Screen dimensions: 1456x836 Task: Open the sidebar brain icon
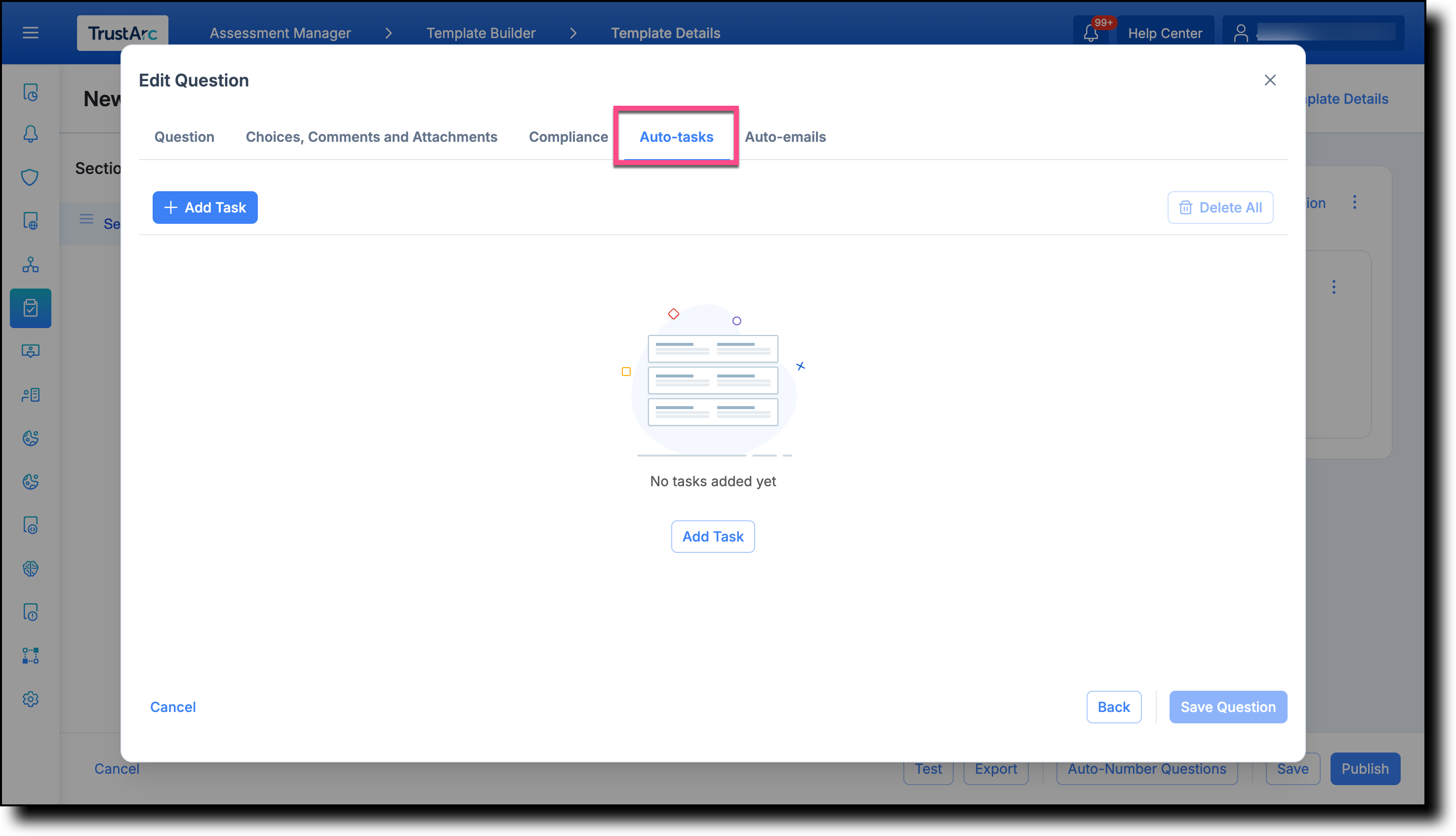31,568
